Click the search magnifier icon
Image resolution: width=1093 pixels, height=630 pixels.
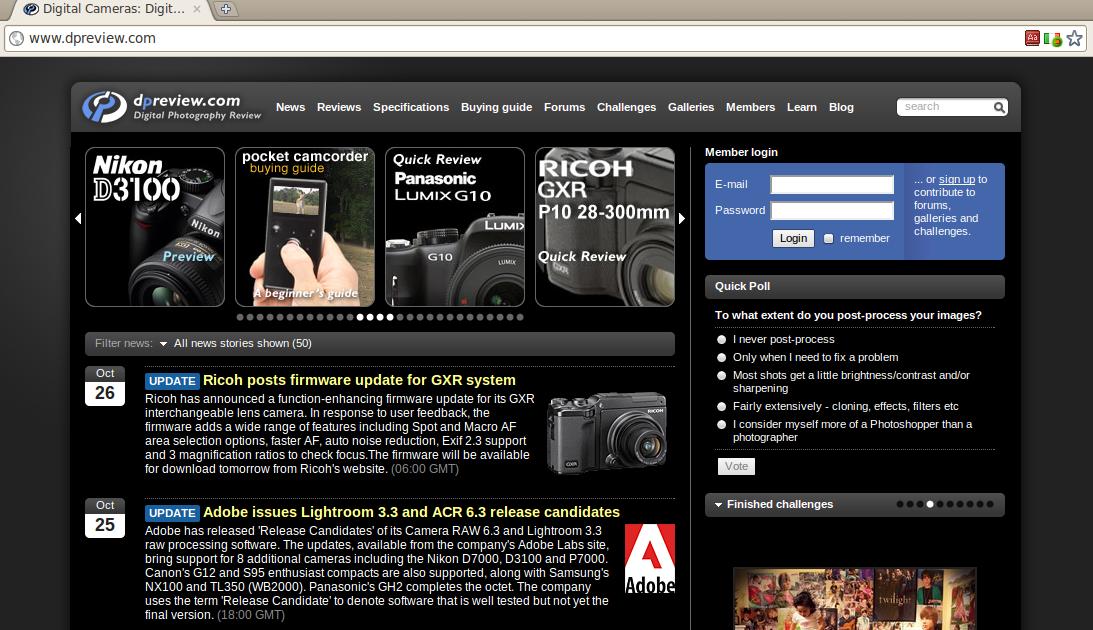tap(999, 107)
